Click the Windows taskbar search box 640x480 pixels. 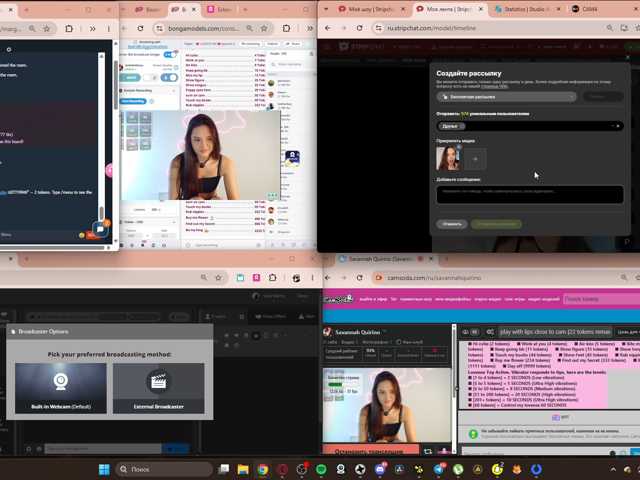164,469
